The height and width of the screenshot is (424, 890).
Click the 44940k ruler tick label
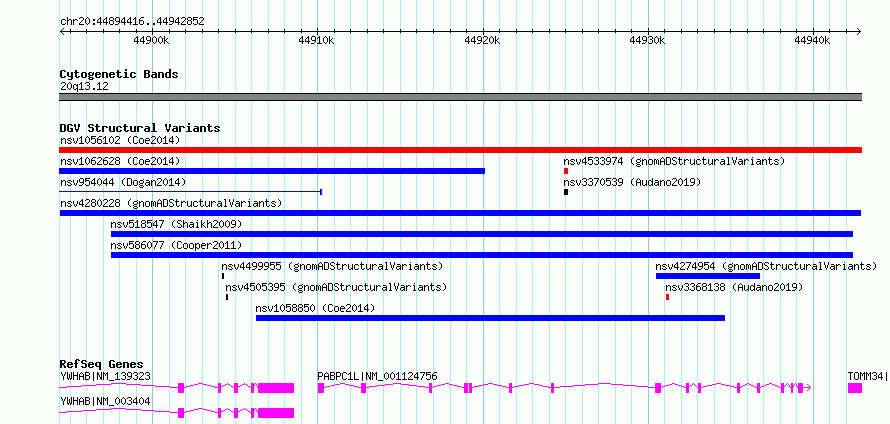pyautogui.click(x=813, y=40)
